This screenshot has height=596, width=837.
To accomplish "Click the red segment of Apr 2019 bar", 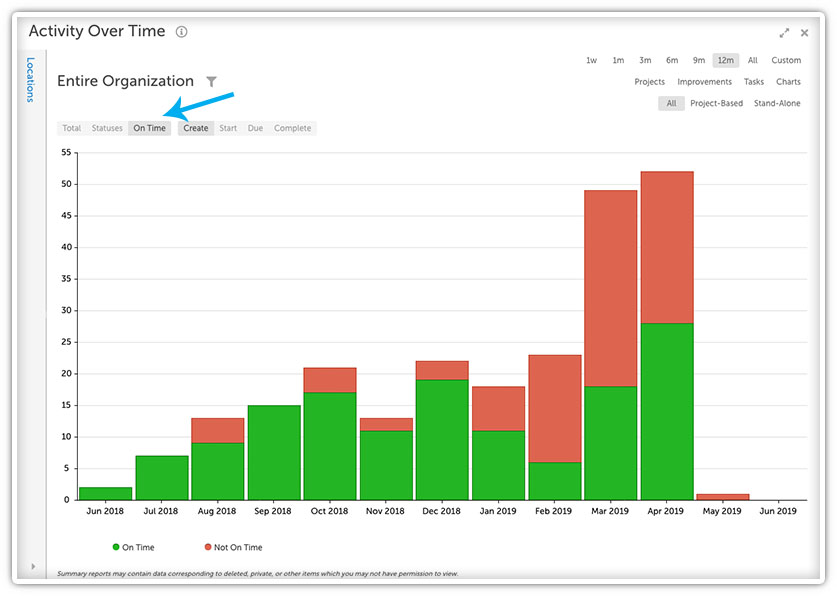I will coord(667,248).
